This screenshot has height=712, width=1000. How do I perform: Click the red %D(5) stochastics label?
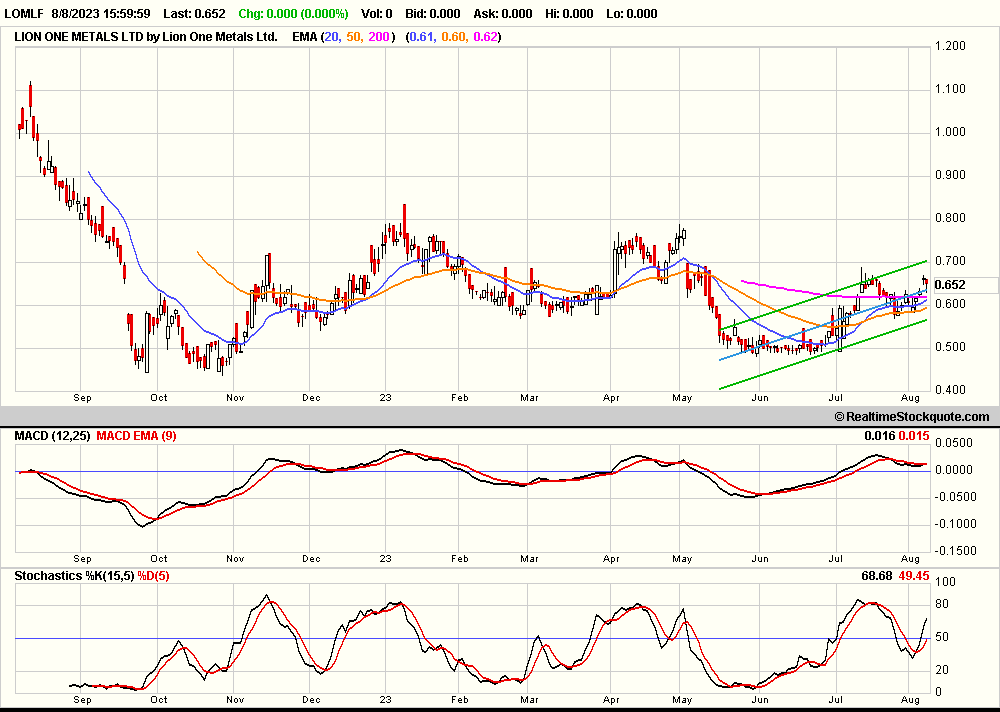point(153,577)
